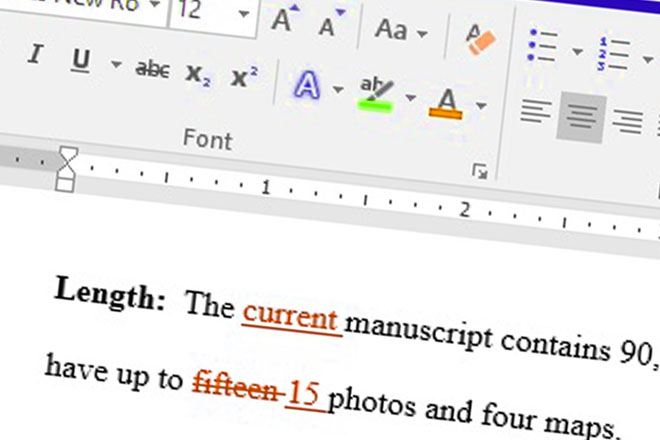The image size is (660, 440).
Task: Open the font size dropdown arrow
Action: (x=244, y=15)
